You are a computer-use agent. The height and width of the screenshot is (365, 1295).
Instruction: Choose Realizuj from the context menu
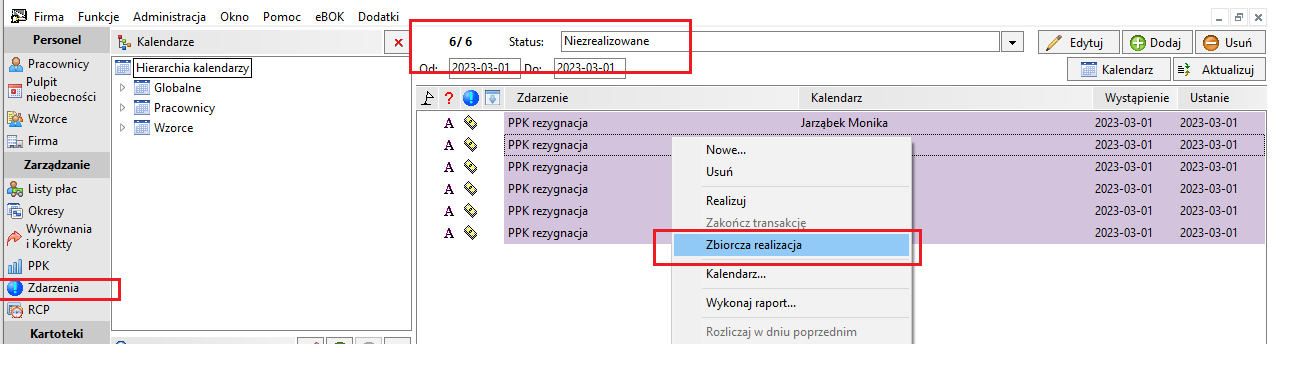coord(791,201)
